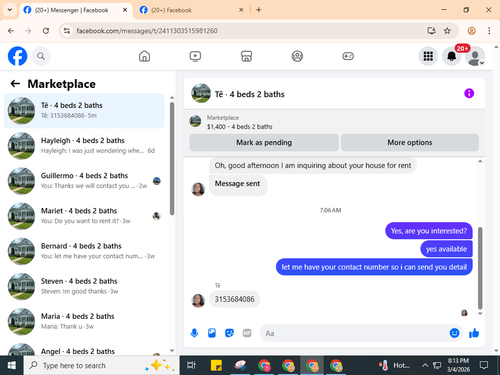Open the Maria 4 beds 2 baths chat
This screenshot has width=500, height=375.
[84, 322]
